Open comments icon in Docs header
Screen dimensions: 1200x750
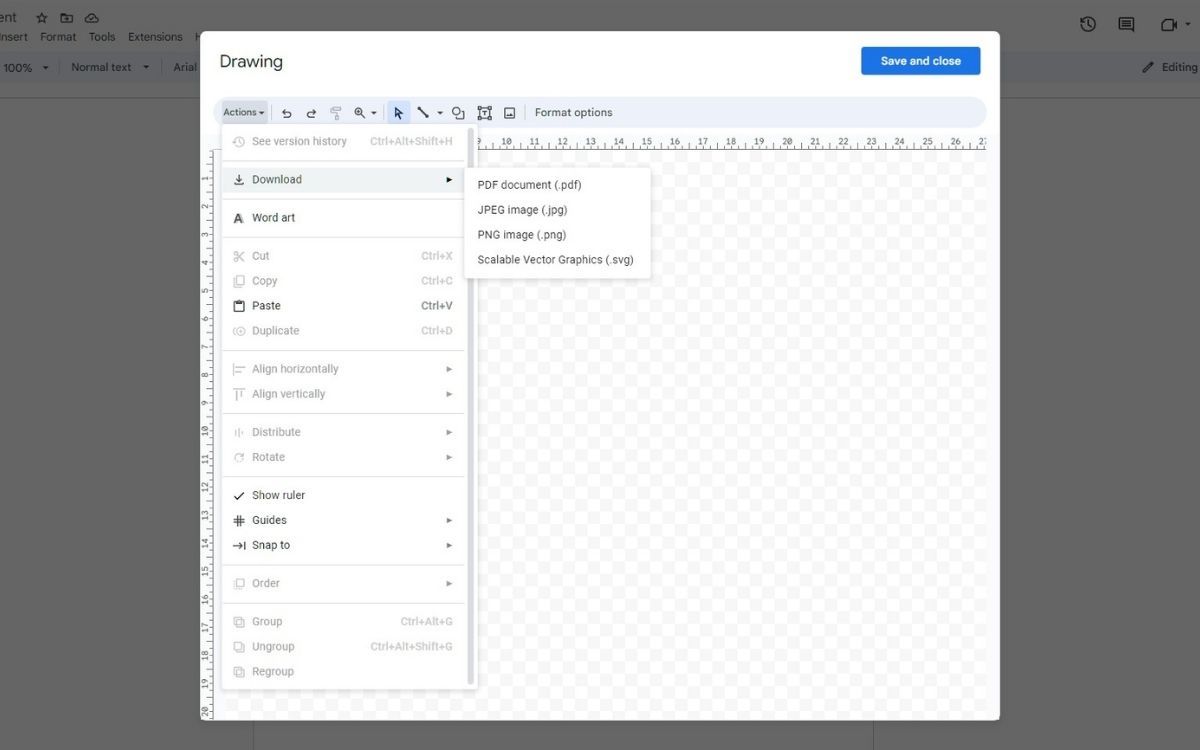(x=1126, y=25)
